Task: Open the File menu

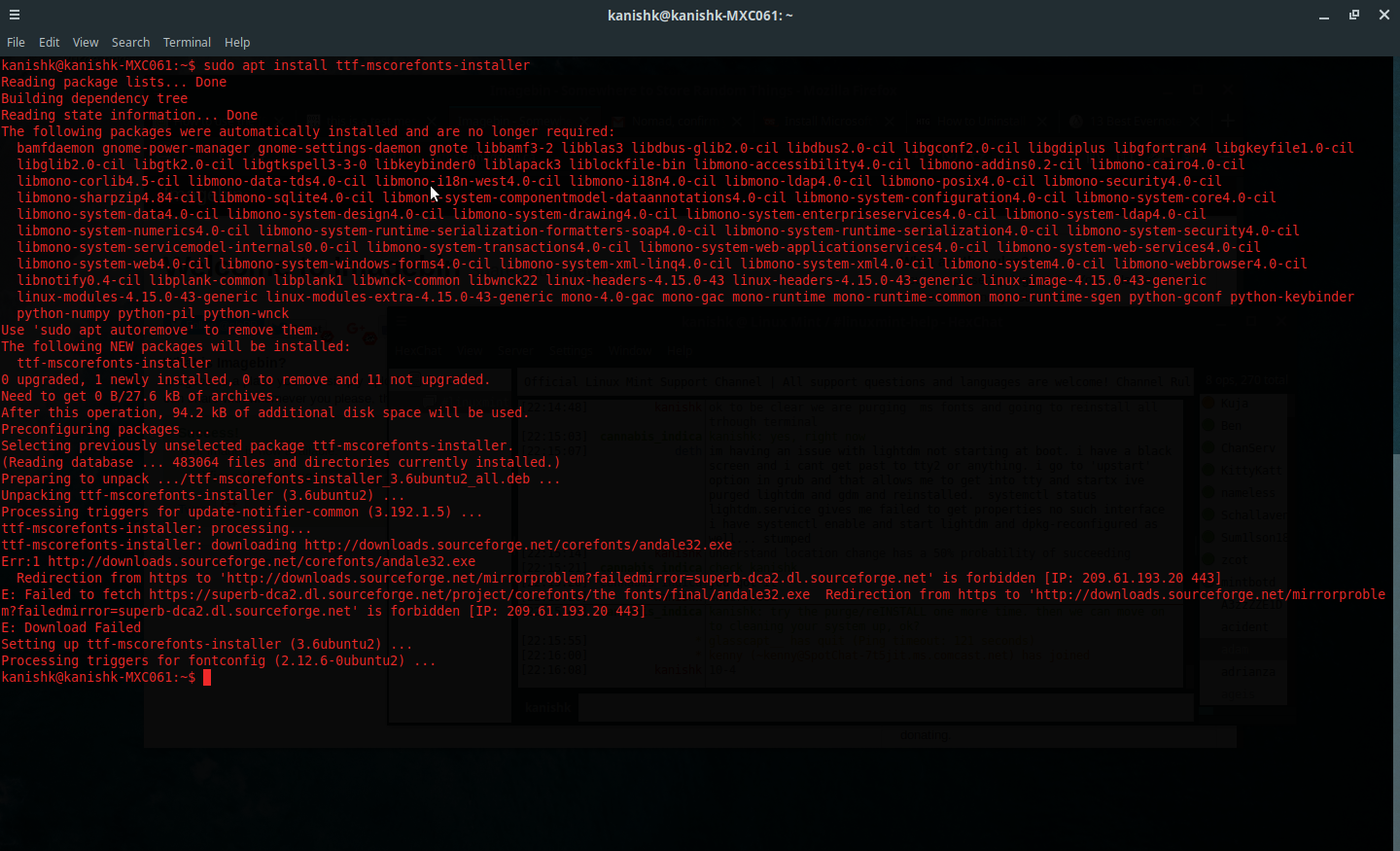Action: (x=16, y=43)
